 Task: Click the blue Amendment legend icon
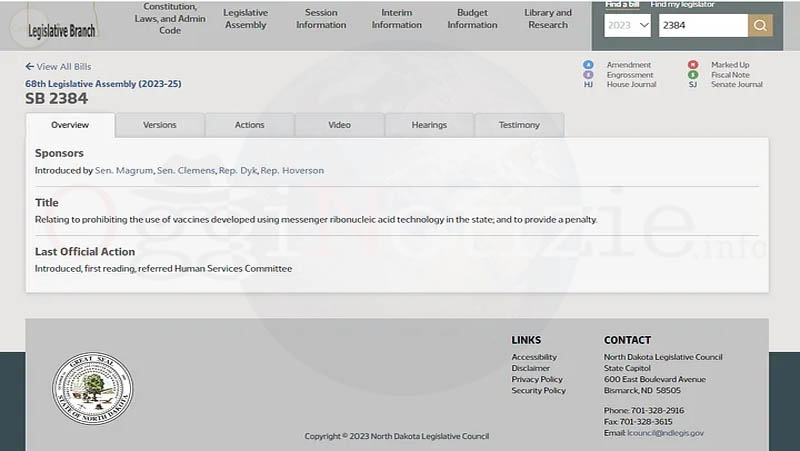point(588,65)
